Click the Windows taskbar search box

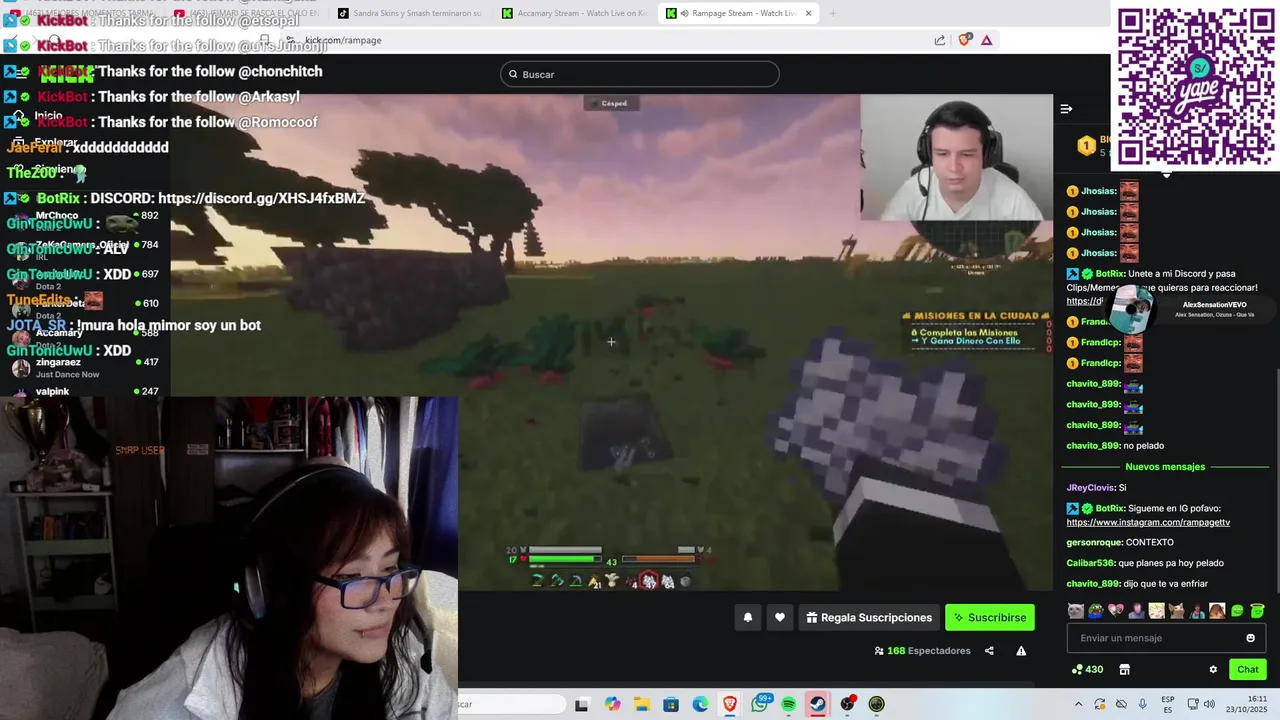[511, 704]
